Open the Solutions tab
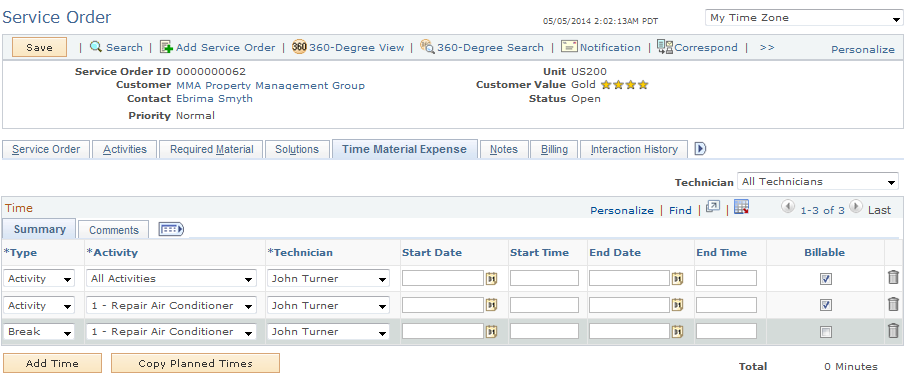This screenshot has height=380, width=915. 297,149
